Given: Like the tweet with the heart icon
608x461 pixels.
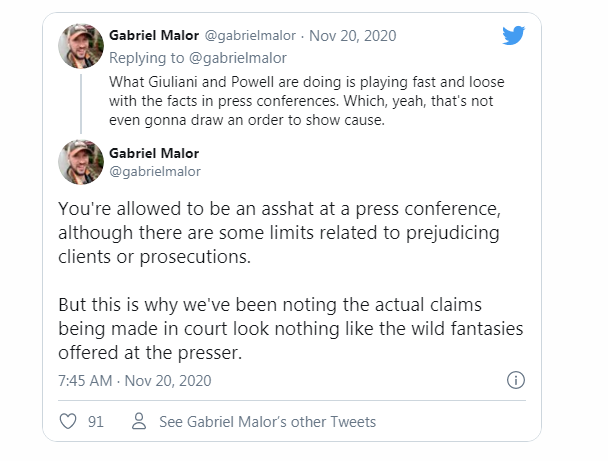Looking at the screenshot, I should (68, 421).
